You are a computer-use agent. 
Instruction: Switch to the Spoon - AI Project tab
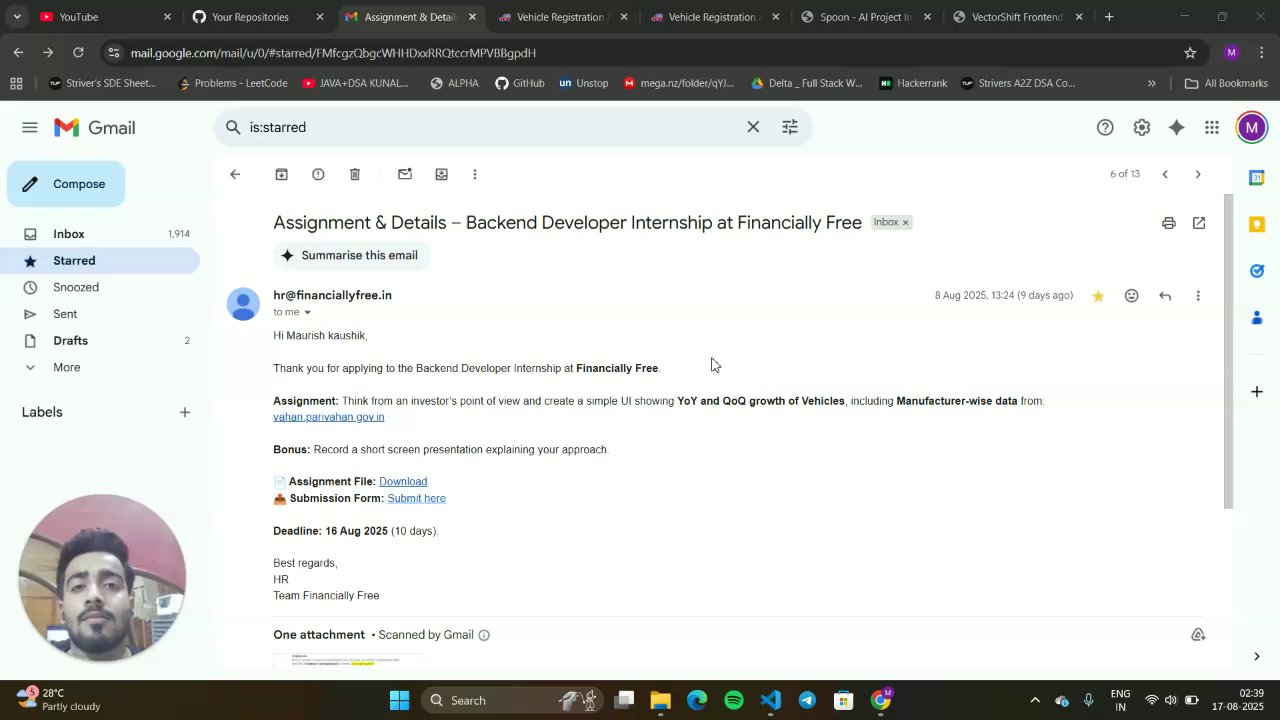[866, 17]
